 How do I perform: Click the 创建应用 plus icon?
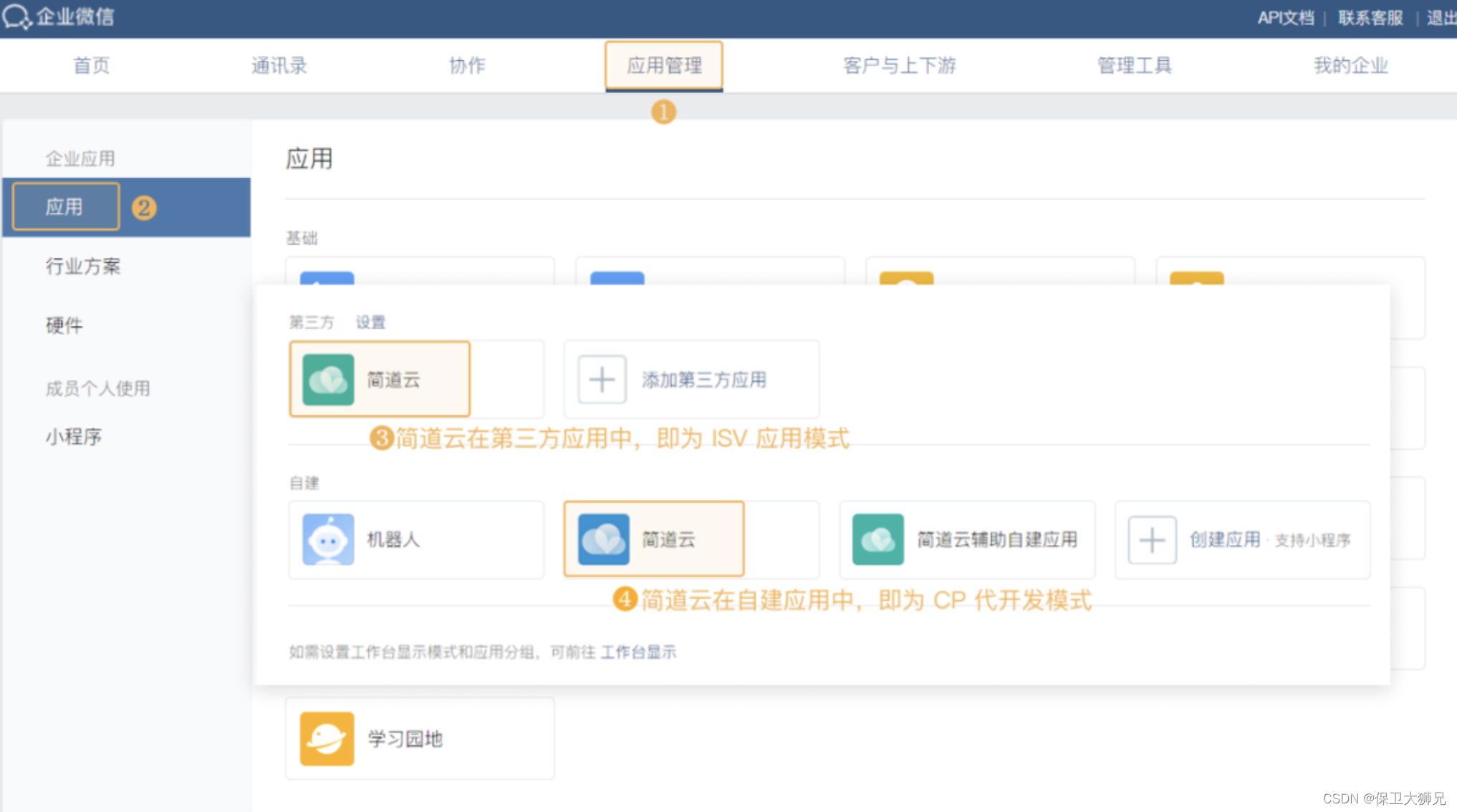tap(1150, 539)
